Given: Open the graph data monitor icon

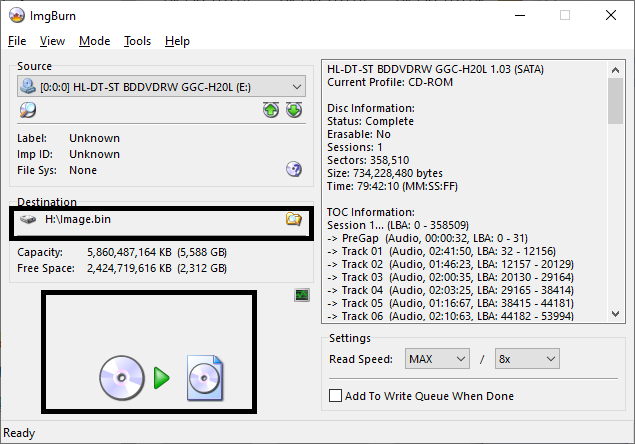Looking at the screenshot, I should click(302, 295).
